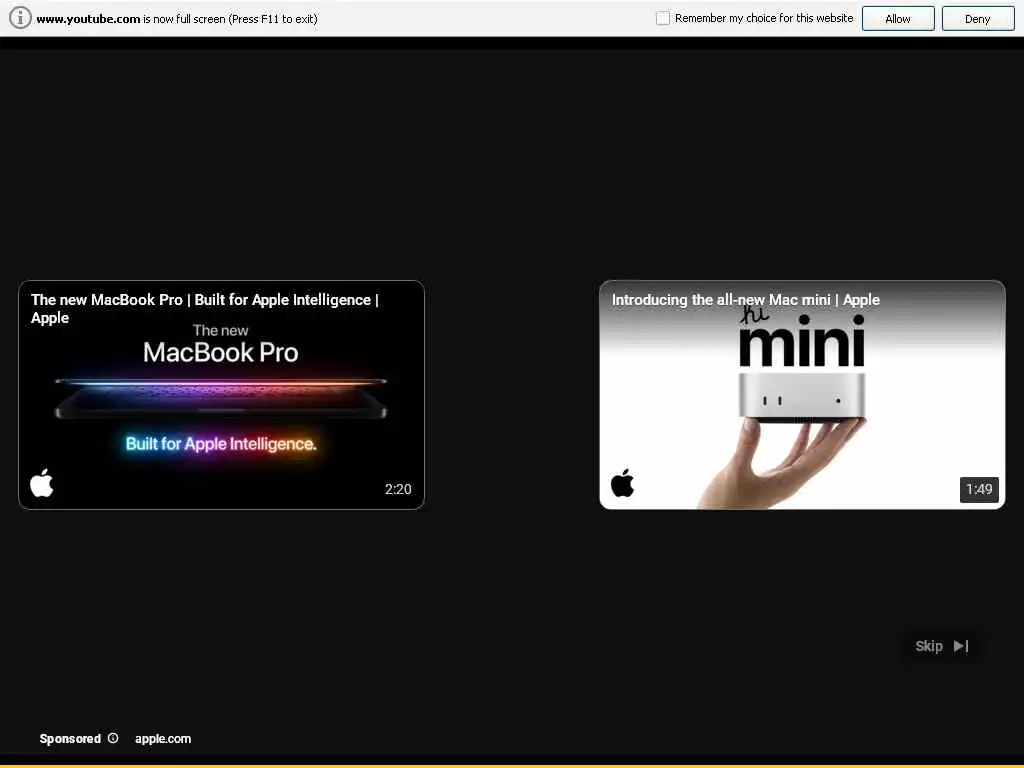This screenshot has width=1024, height=768.
Task: Click the 2:20 duration label
Action: (398, 489)
